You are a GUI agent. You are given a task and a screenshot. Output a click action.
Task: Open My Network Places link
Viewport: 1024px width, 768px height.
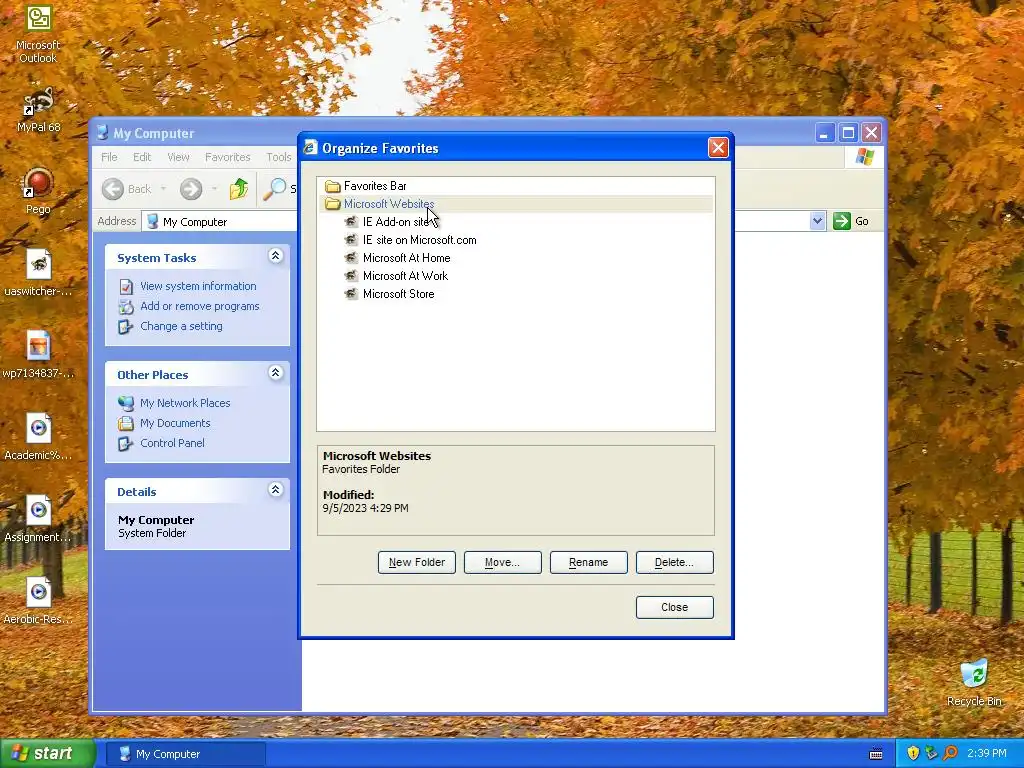[185, 403]
